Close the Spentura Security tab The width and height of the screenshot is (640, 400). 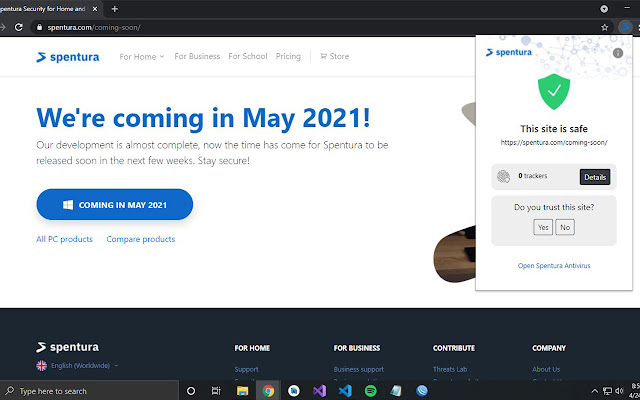[95, 9]
